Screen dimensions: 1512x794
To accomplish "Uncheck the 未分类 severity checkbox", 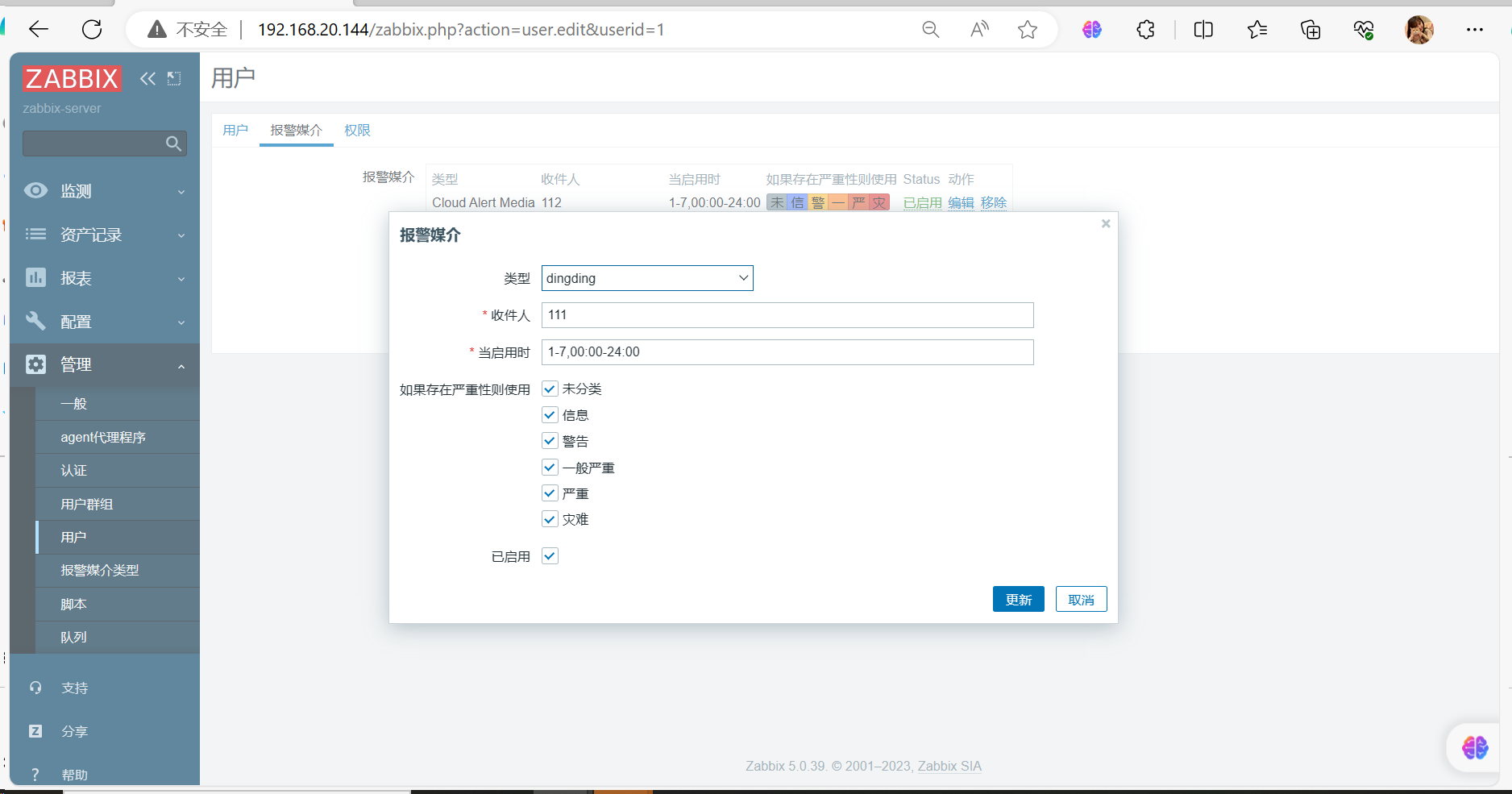I will (x=550, y=389).
